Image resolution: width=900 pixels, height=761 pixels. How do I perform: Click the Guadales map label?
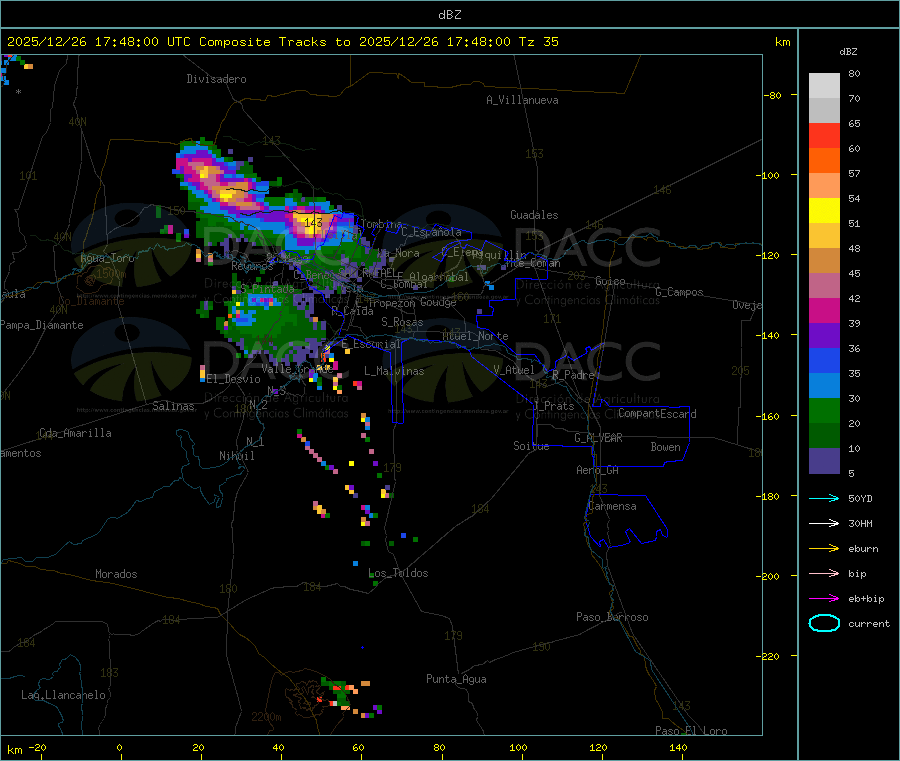[534, 215]
